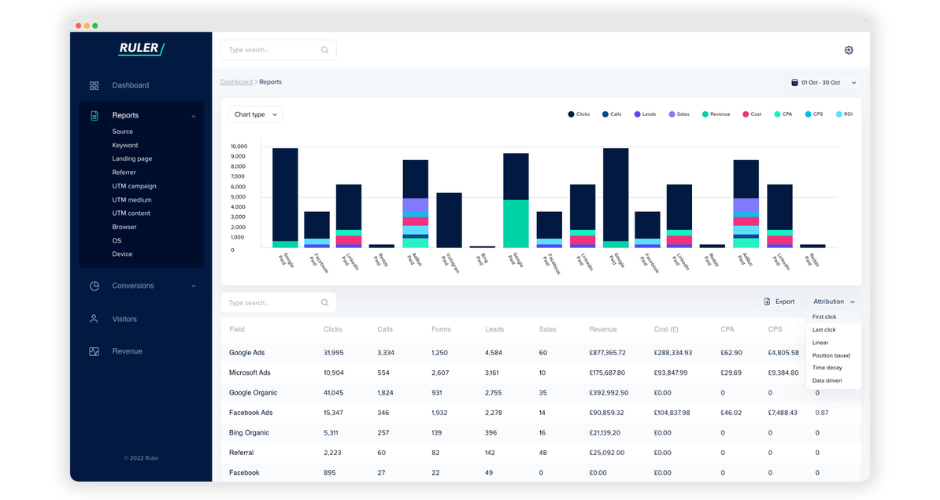
Task: Toggle the Revenue legend series
Action: click(716, 114)
